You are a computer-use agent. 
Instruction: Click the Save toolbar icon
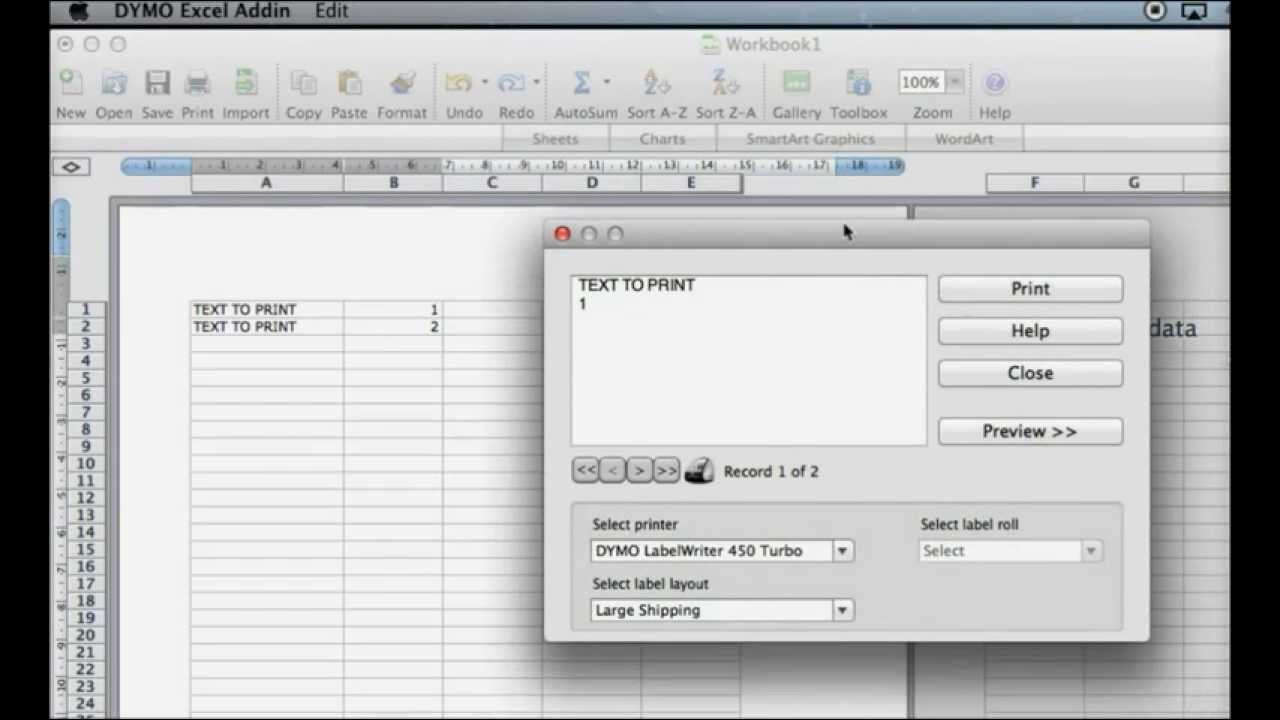click(x=157, y=82)
